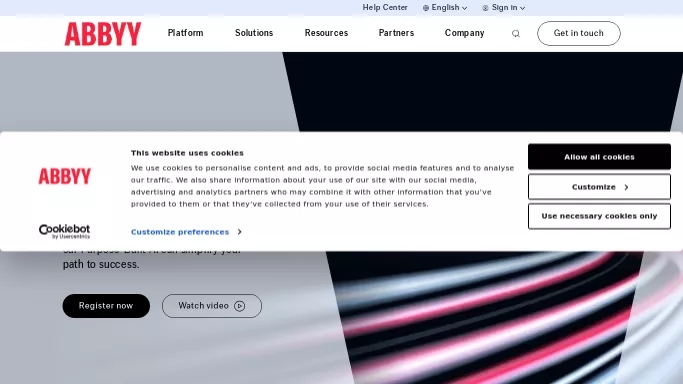Open the Company menu
Screen dimensions: 683x384
tap(464, 33)
